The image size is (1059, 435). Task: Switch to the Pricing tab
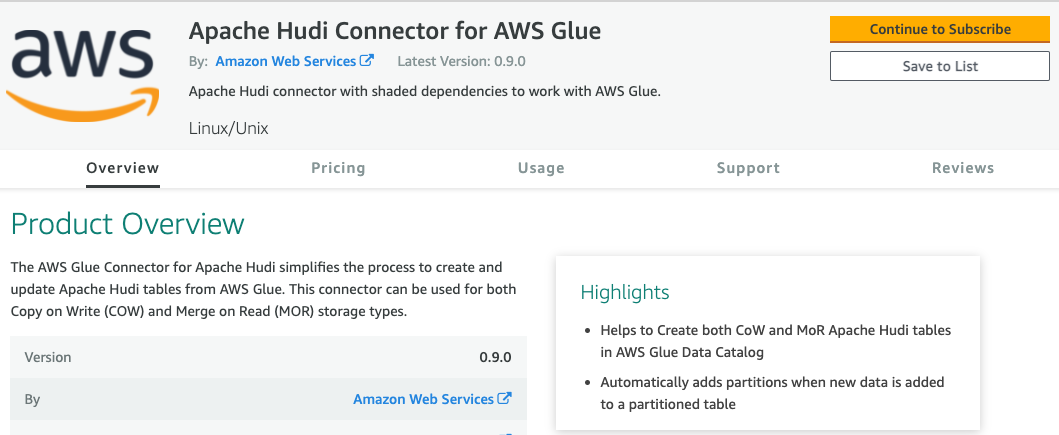tap(338, 168)
